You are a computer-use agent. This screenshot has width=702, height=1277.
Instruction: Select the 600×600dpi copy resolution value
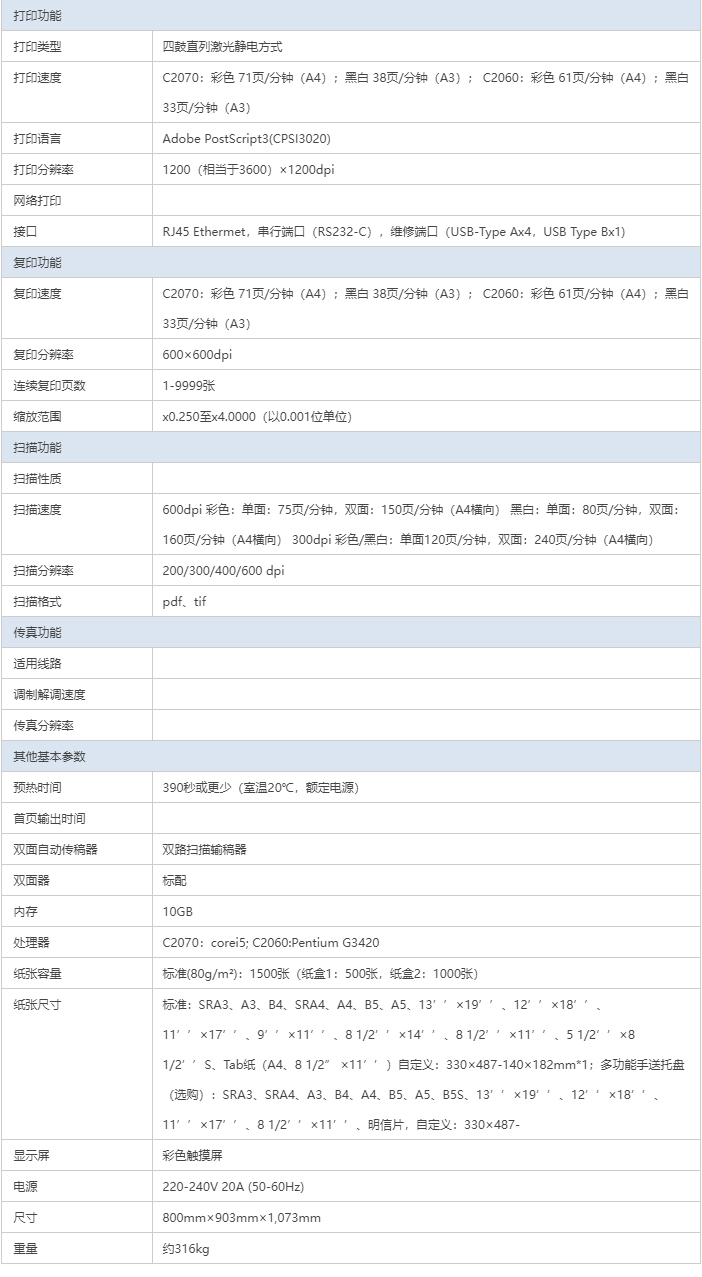click(198, 355)
